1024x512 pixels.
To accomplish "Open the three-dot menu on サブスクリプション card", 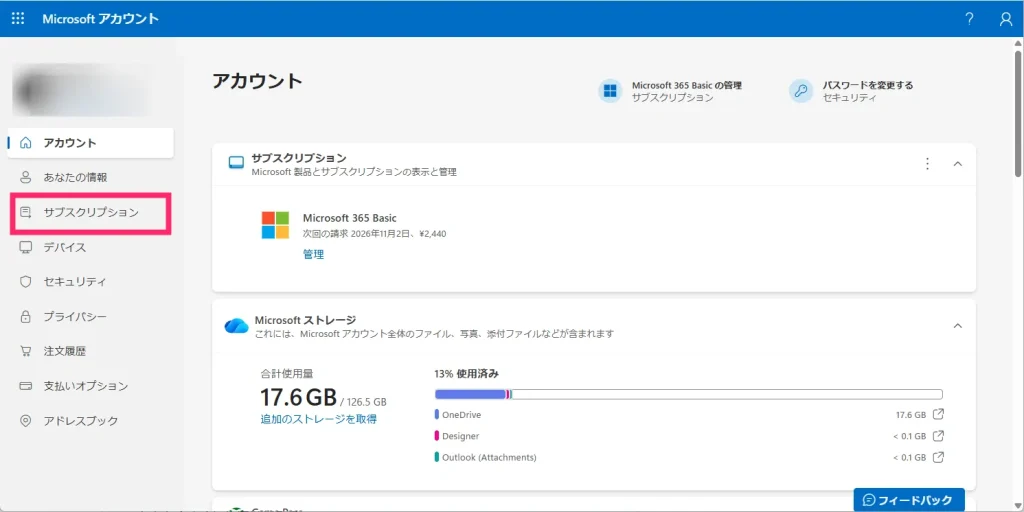I will coord(927,163).
